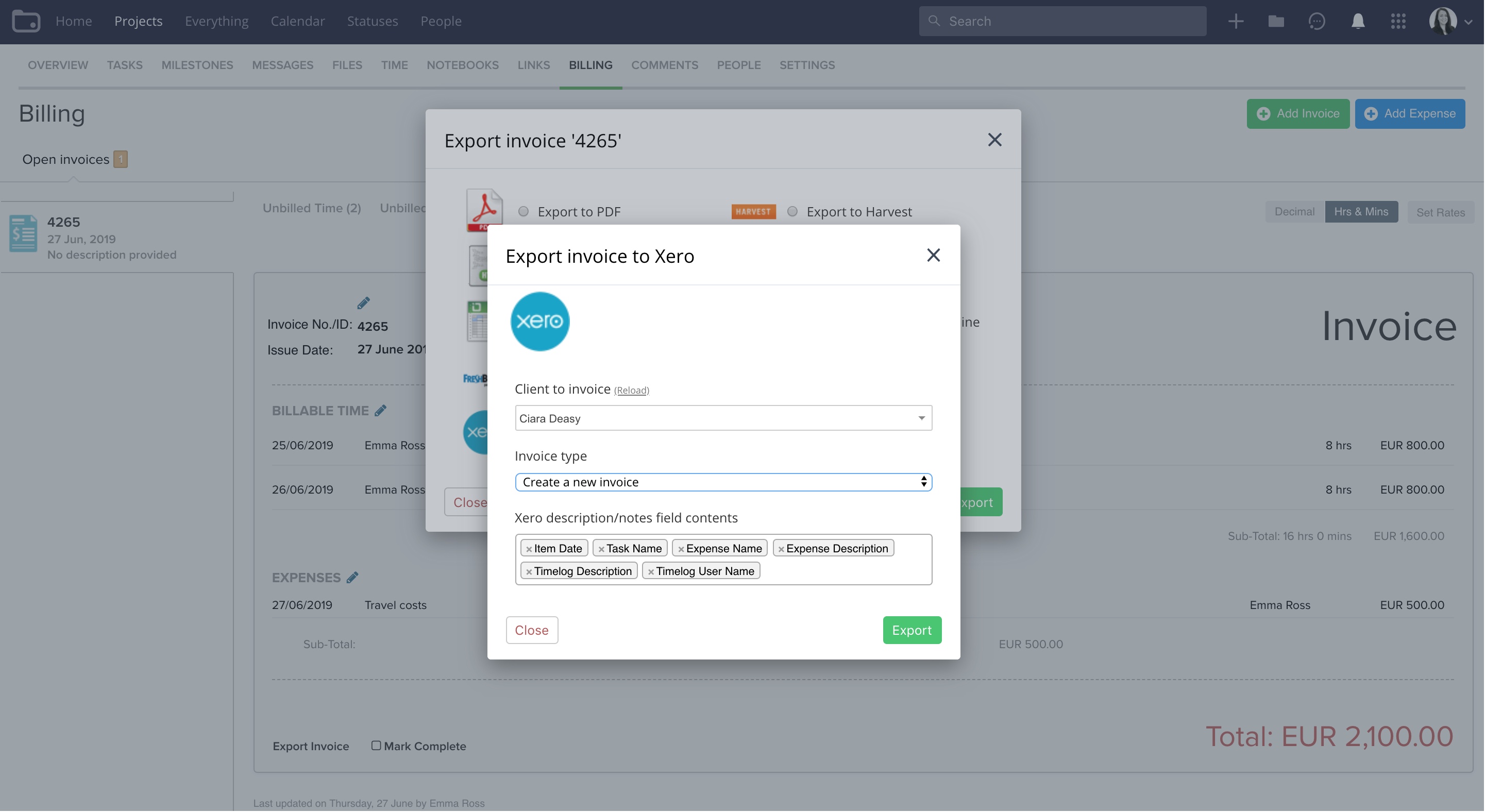Select Export to PDF radio button
This screenshot has height=812, width=1485.
(524, 211)
